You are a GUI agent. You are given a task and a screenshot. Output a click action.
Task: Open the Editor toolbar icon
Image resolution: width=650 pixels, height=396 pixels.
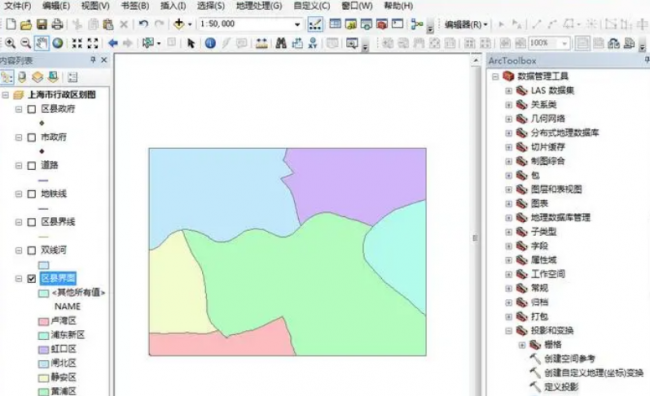point(315,24)
